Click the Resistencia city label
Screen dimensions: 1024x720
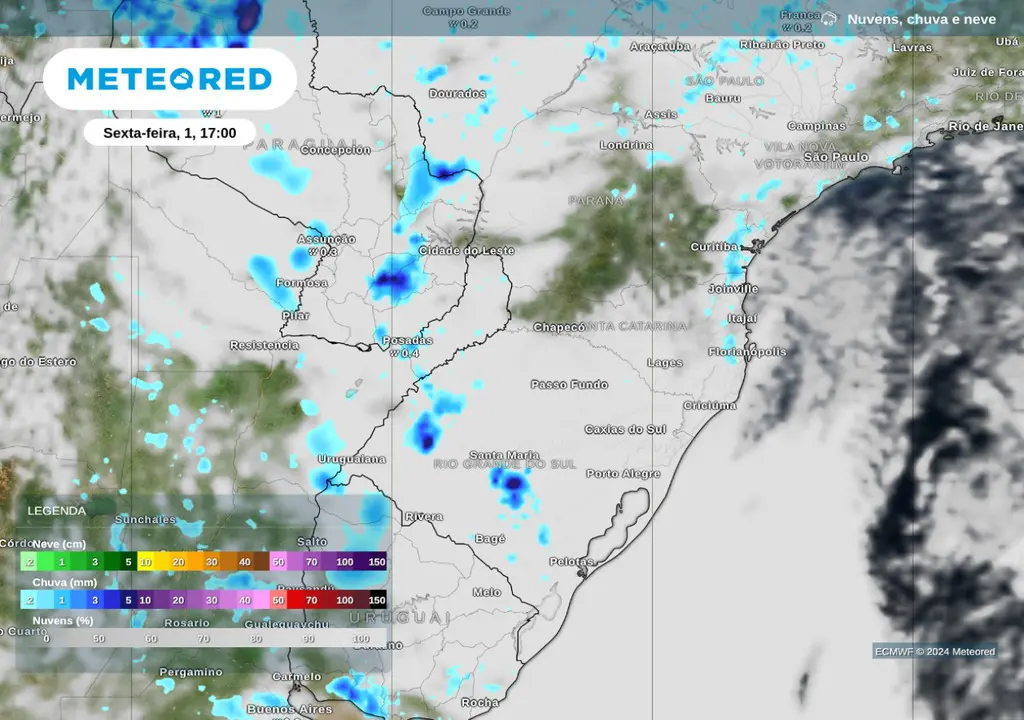pos(264,345)
